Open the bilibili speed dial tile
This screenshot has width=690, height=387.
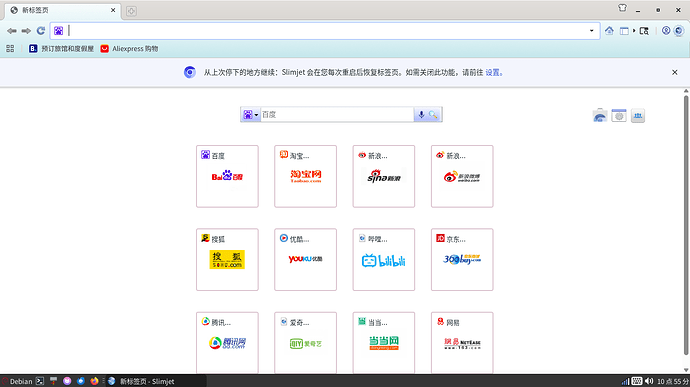[x=384, y=259]
